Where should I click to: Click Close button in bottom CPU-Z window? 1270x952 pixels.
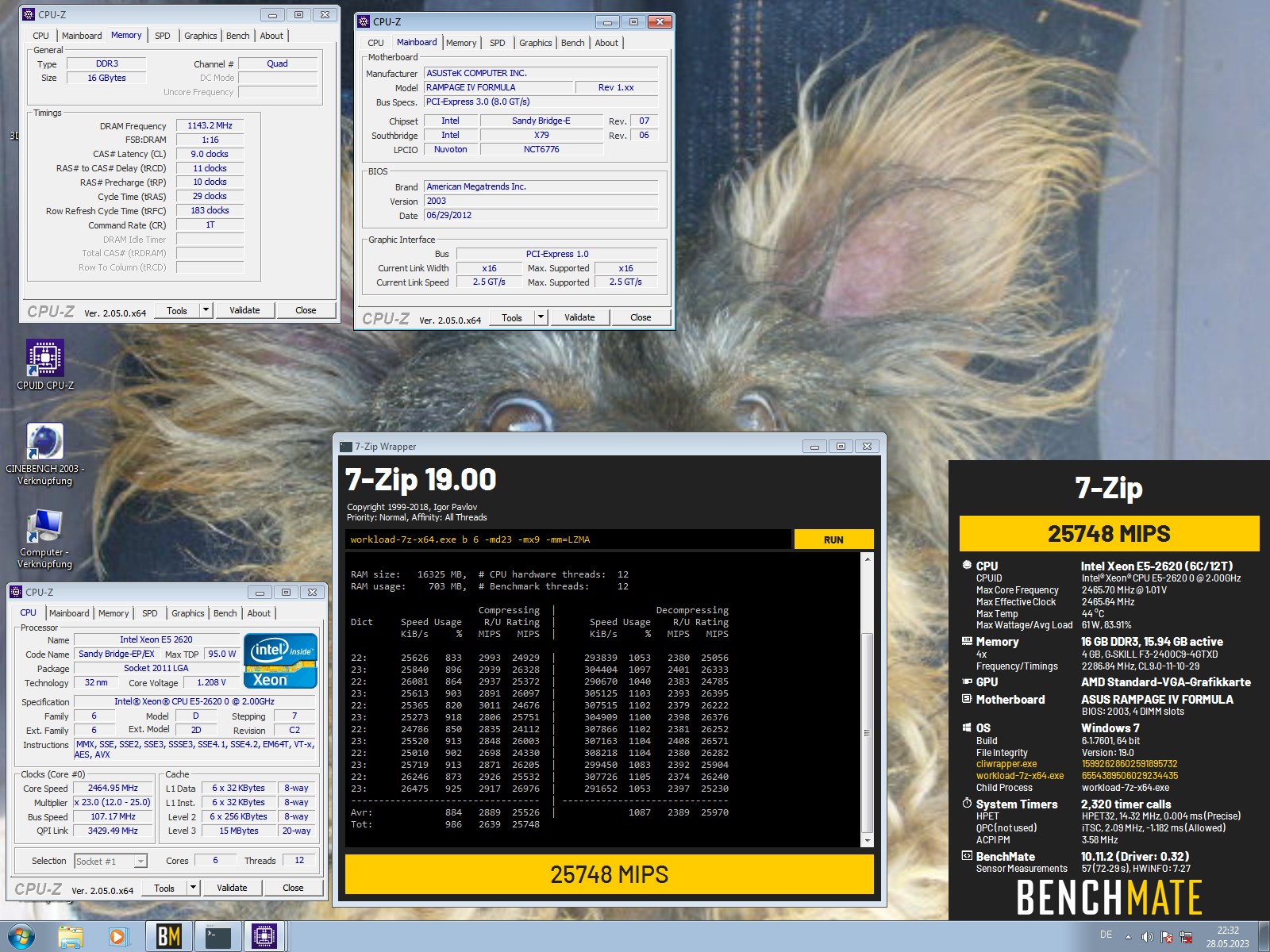click(x=293, y=888)
